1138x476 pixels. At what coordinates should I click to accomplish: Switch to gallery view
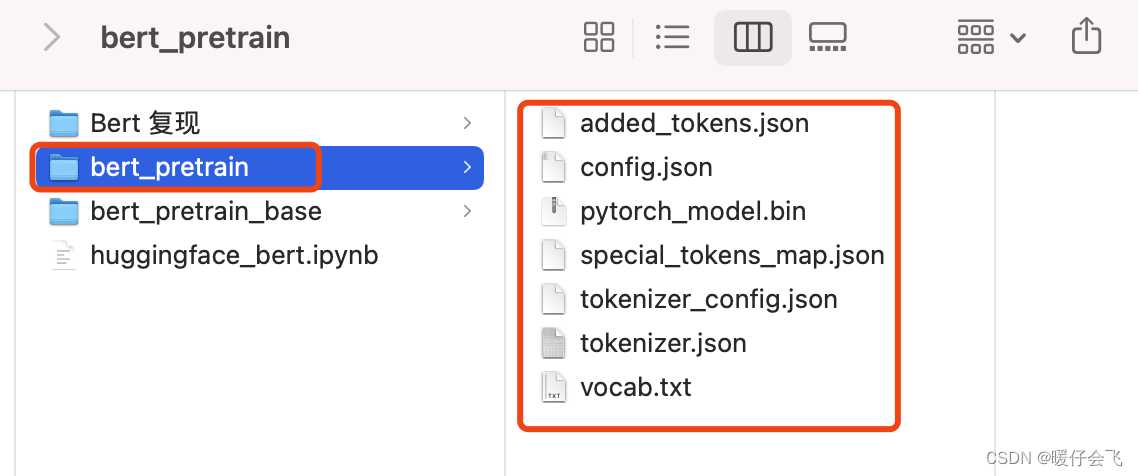(x=827, y=38)
